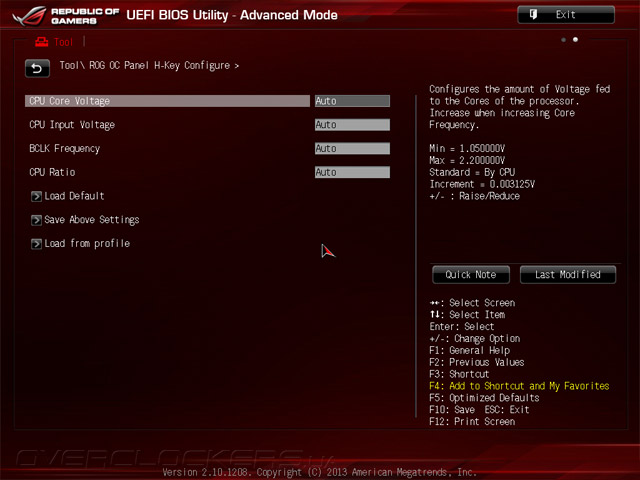This screenshot has height=480, width=640.
Task: Click the F5: Optimized Defaults hint
Action: 484,398
